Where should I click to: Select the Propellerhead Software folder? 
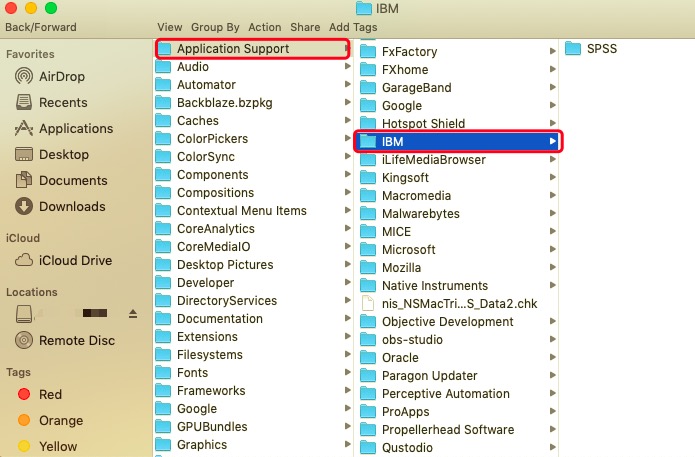457,430
